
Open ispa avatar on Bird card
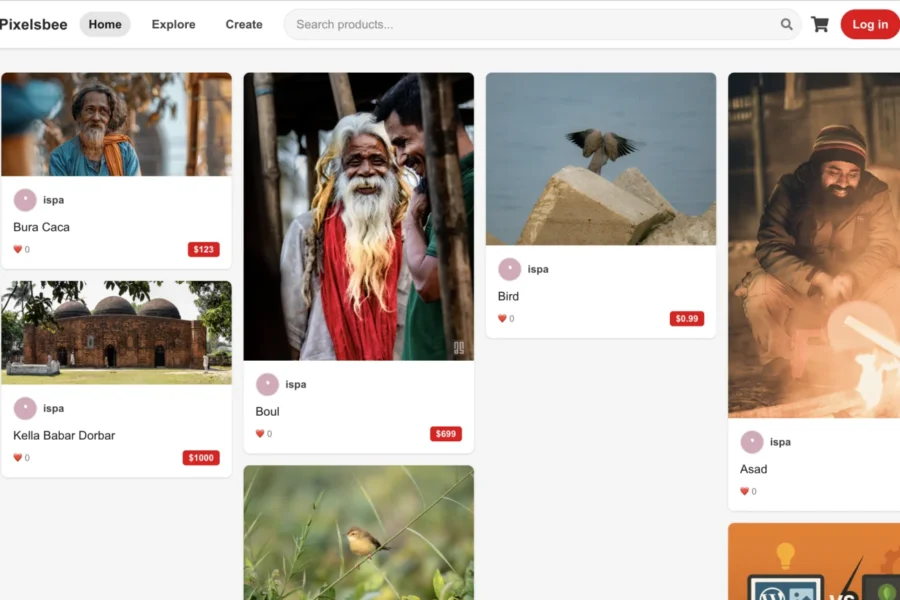(x=510, y=269)
